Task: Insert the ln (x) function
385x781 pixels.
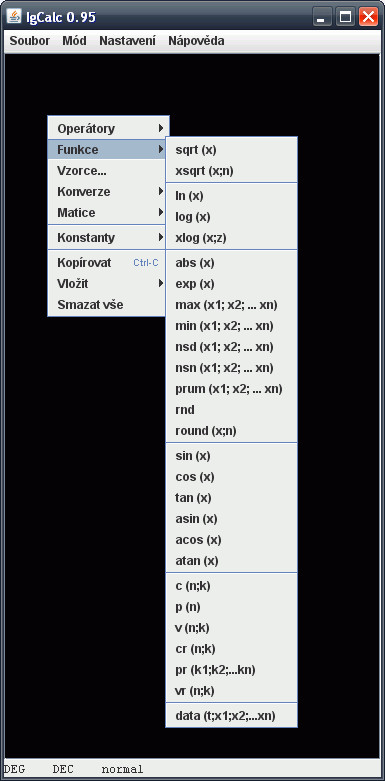Action: tap(232, 196)
